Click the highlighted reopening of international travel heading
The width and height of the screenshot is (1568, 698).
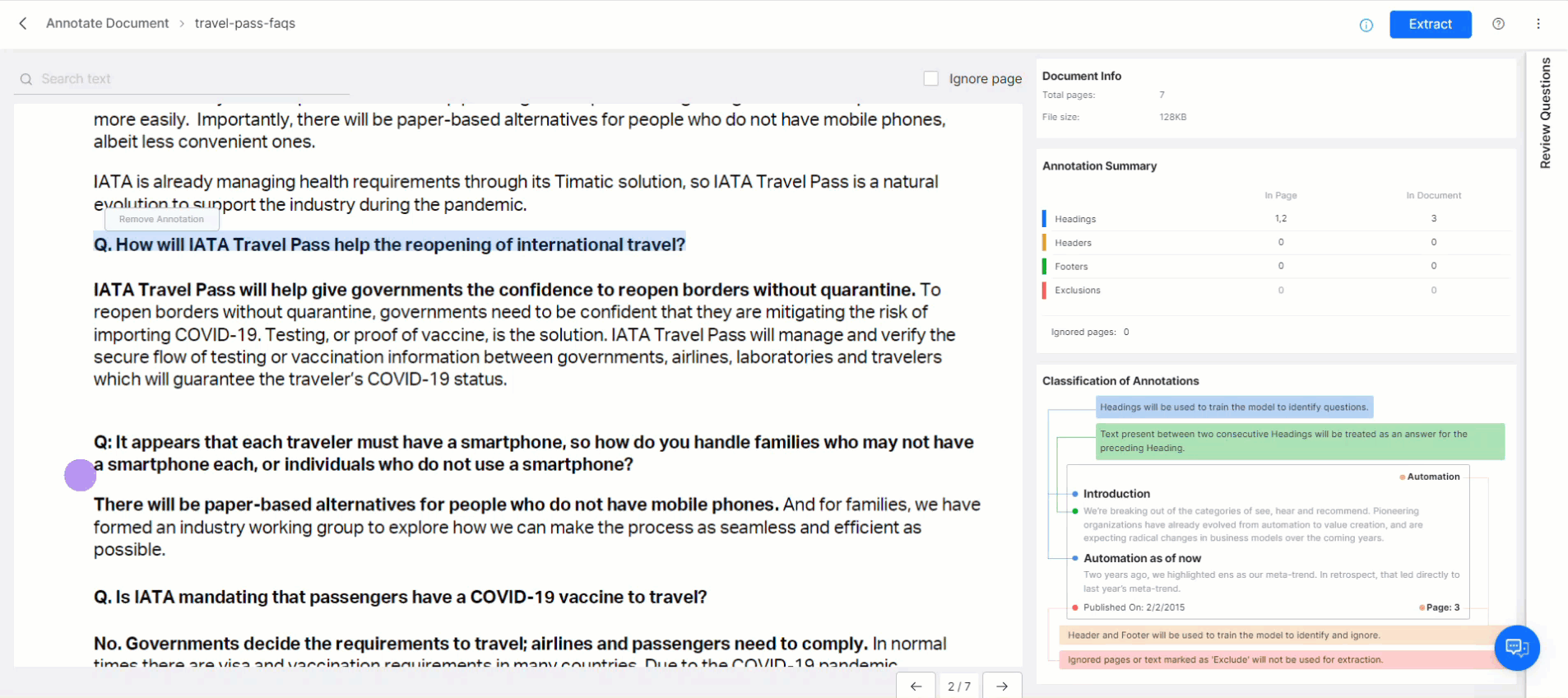[389, 245]
